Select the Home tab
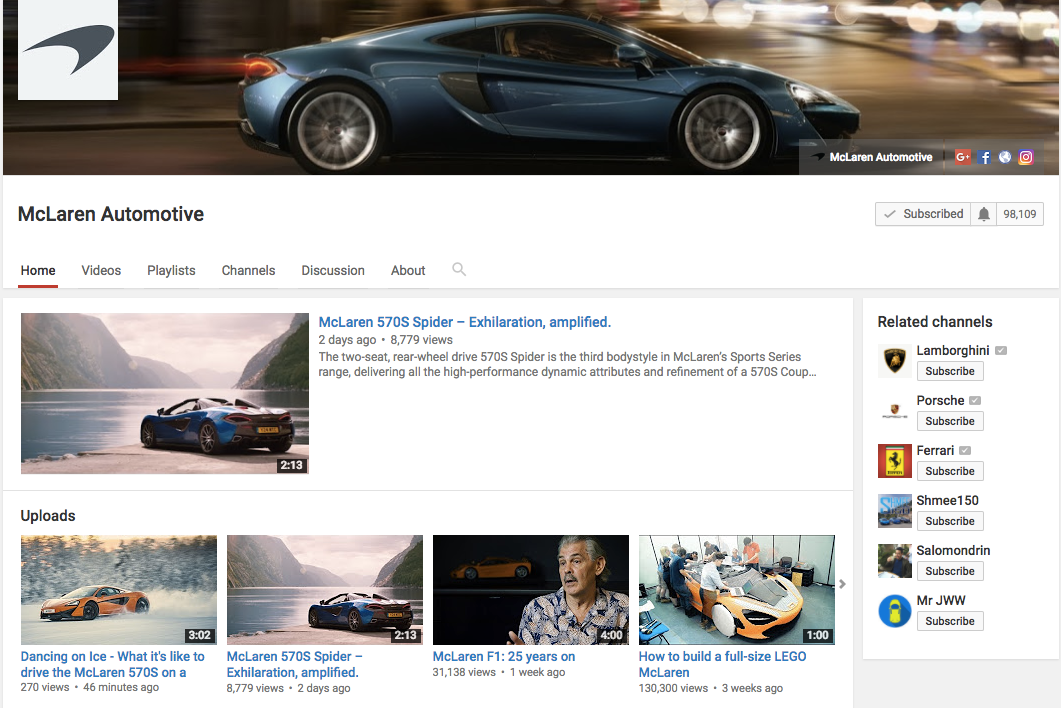This screenshot has width=1061, height=708. [38, 271]
